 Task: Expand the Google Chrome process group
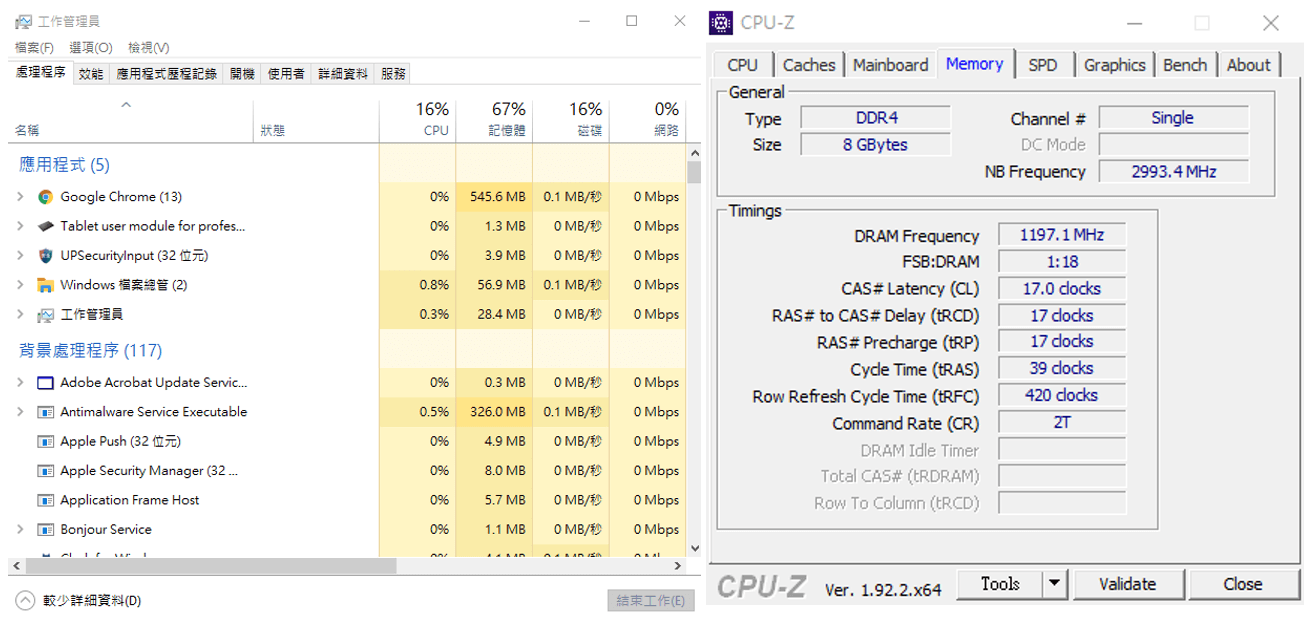20,197
